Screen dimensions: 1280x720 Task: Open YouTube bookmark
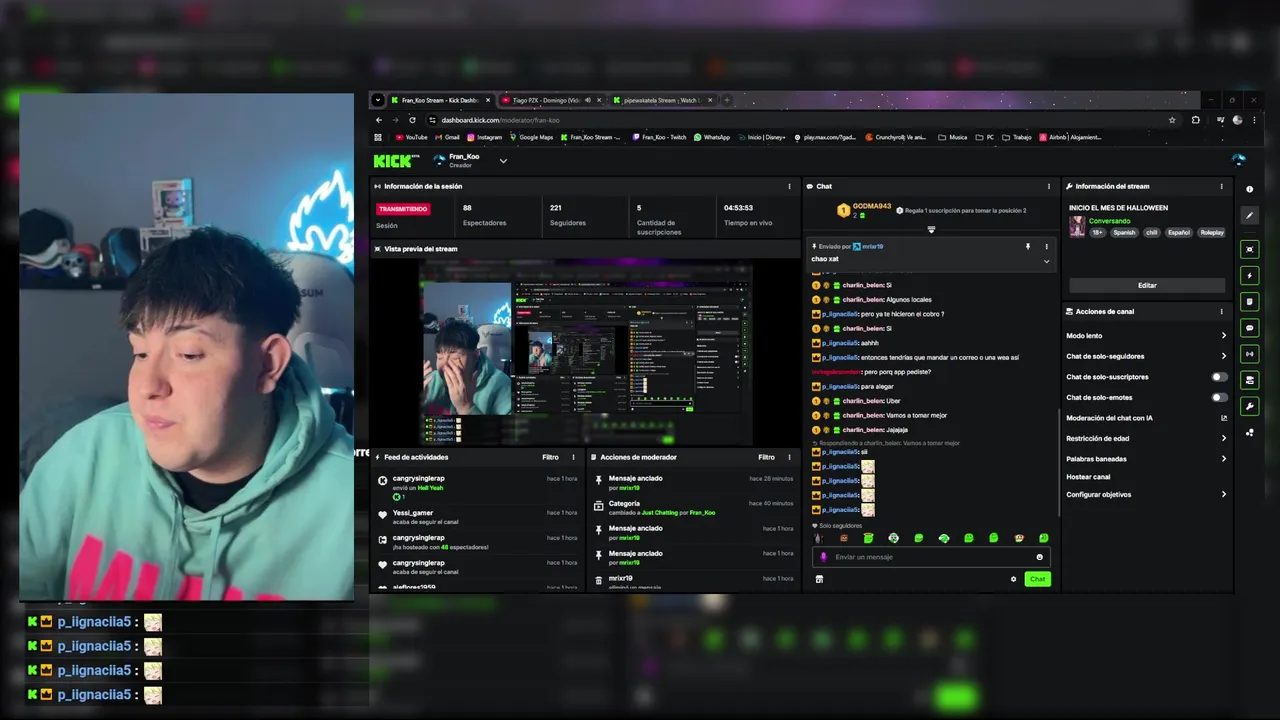411,137
